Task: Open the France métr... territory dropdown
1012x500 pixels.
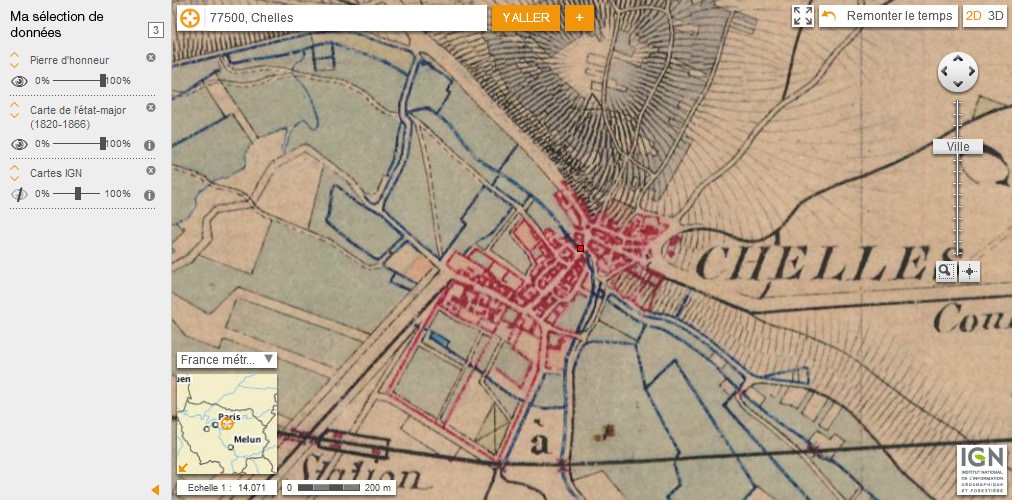Action: [227, 360]
